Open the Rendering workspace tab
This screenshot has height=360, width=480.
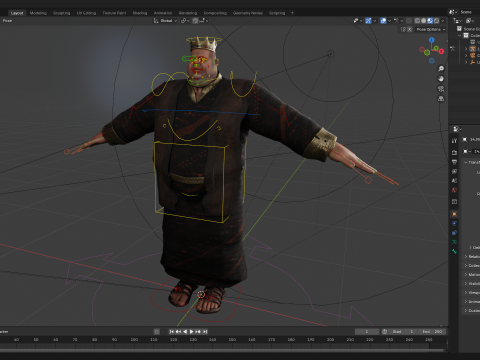tap(188, 13)
